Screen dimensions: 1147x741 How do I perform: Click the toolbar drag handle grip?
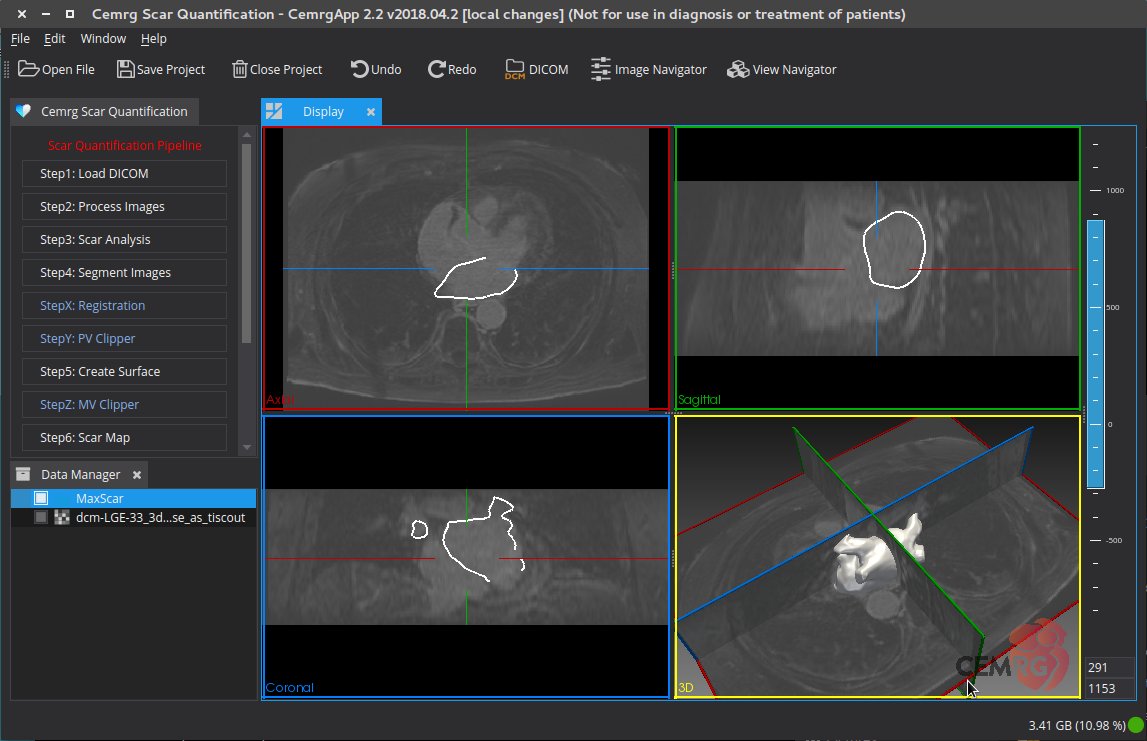click(7, 69)
